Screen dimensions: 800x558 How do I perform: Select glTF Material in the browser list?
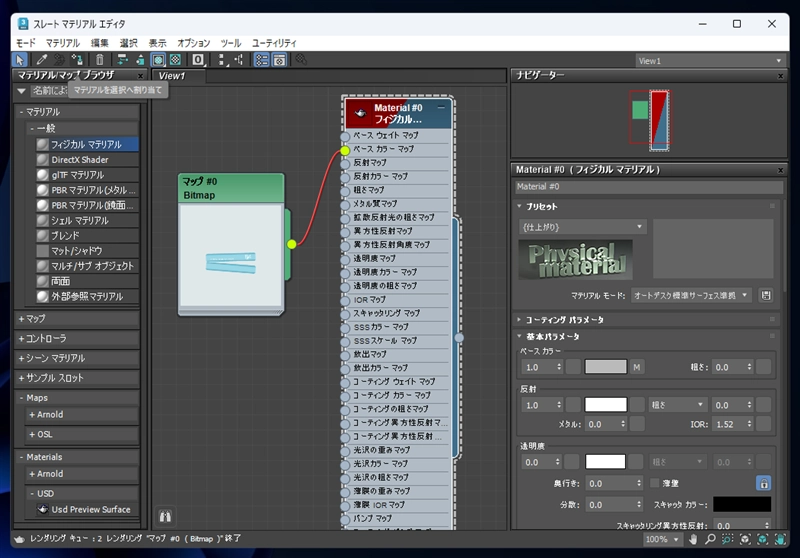[78, 175]
